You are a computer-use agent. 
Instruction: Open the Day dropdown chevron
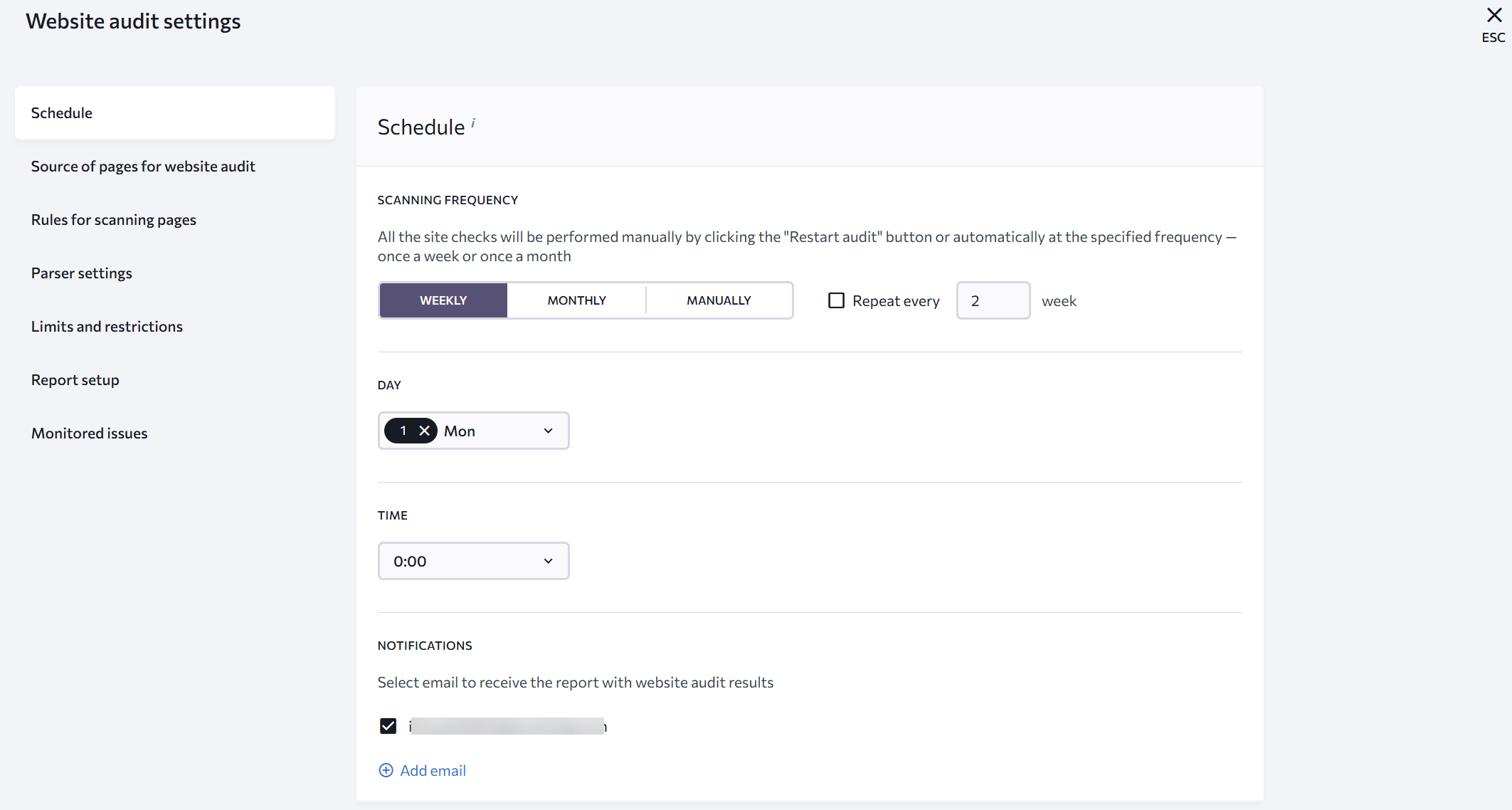[548, 431]
